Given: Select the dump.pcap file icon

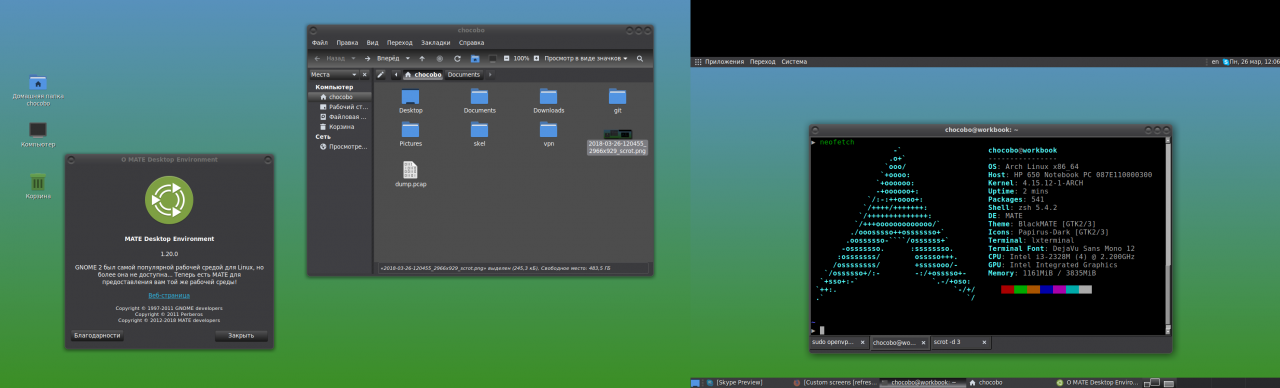Looking at the screenshot, I should click(410, 170).
